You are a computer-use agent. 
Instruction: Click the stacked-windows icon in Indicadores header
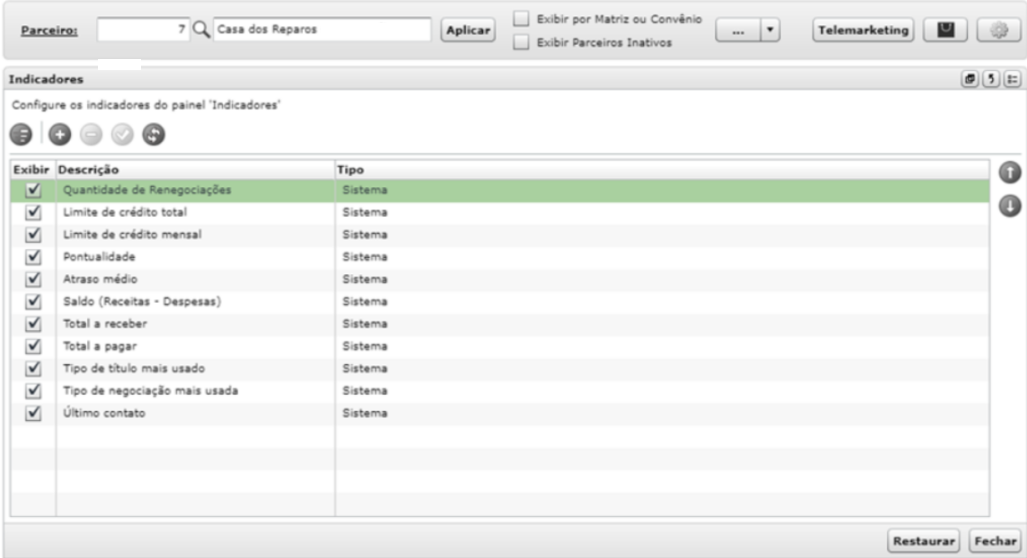(x=970, y=79)
